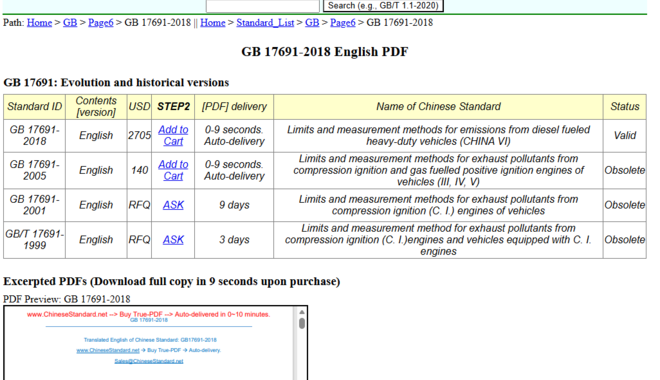660x380 pixels.
Task: Click the Obsolete status for GB 17691-2005
Action: (625, 170)
